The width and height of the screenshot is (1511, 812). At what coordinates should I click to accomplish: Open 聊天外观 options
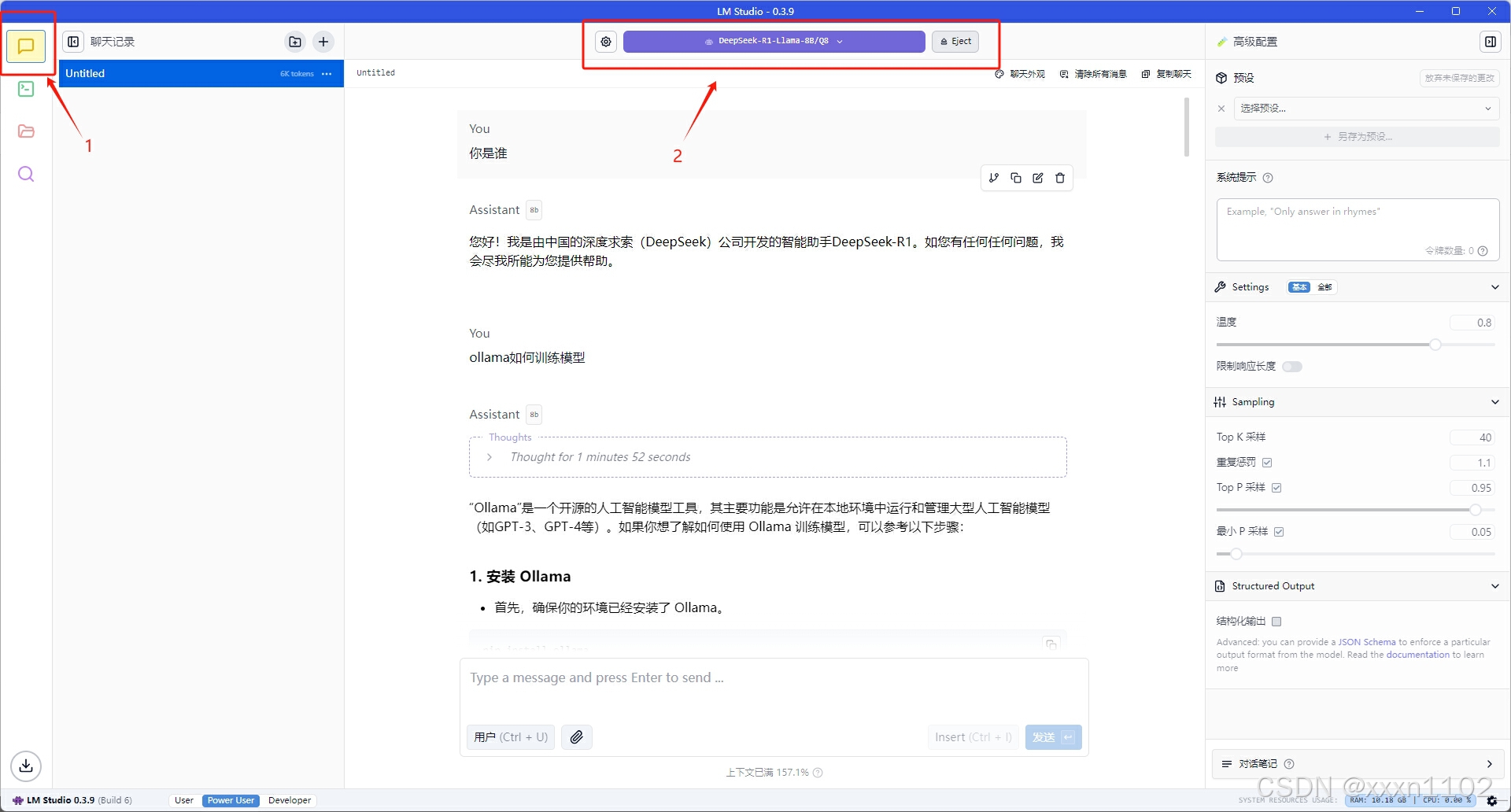point(1020,74)
